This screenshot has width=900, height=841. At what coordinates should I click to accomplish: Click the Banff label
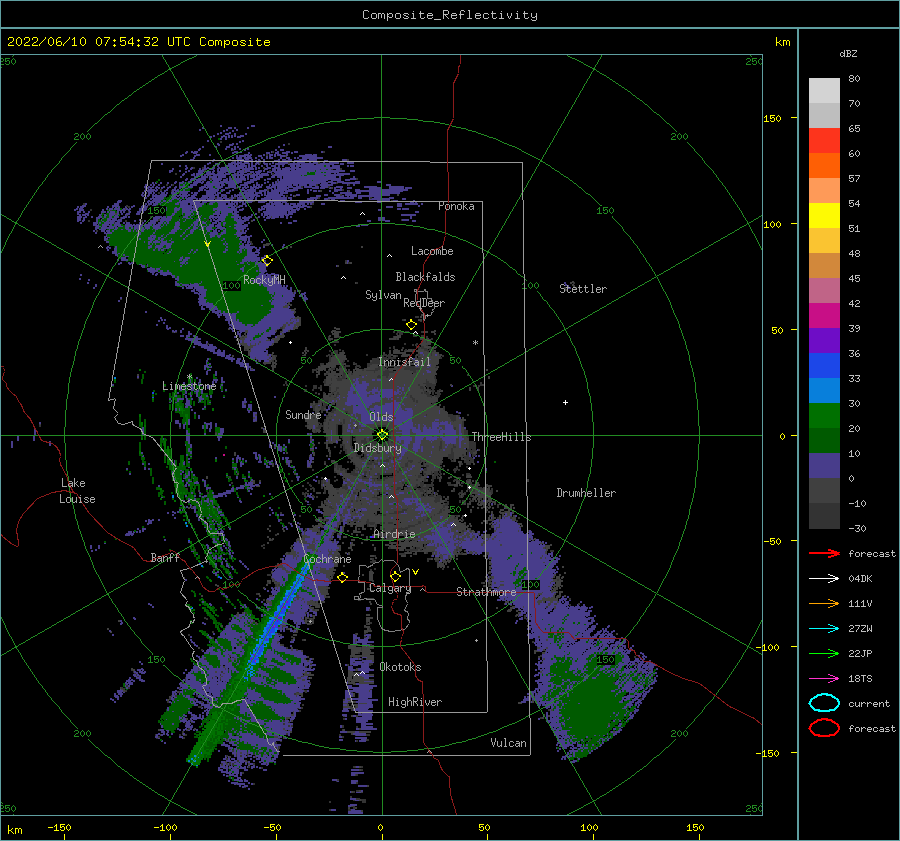point(165,557)
